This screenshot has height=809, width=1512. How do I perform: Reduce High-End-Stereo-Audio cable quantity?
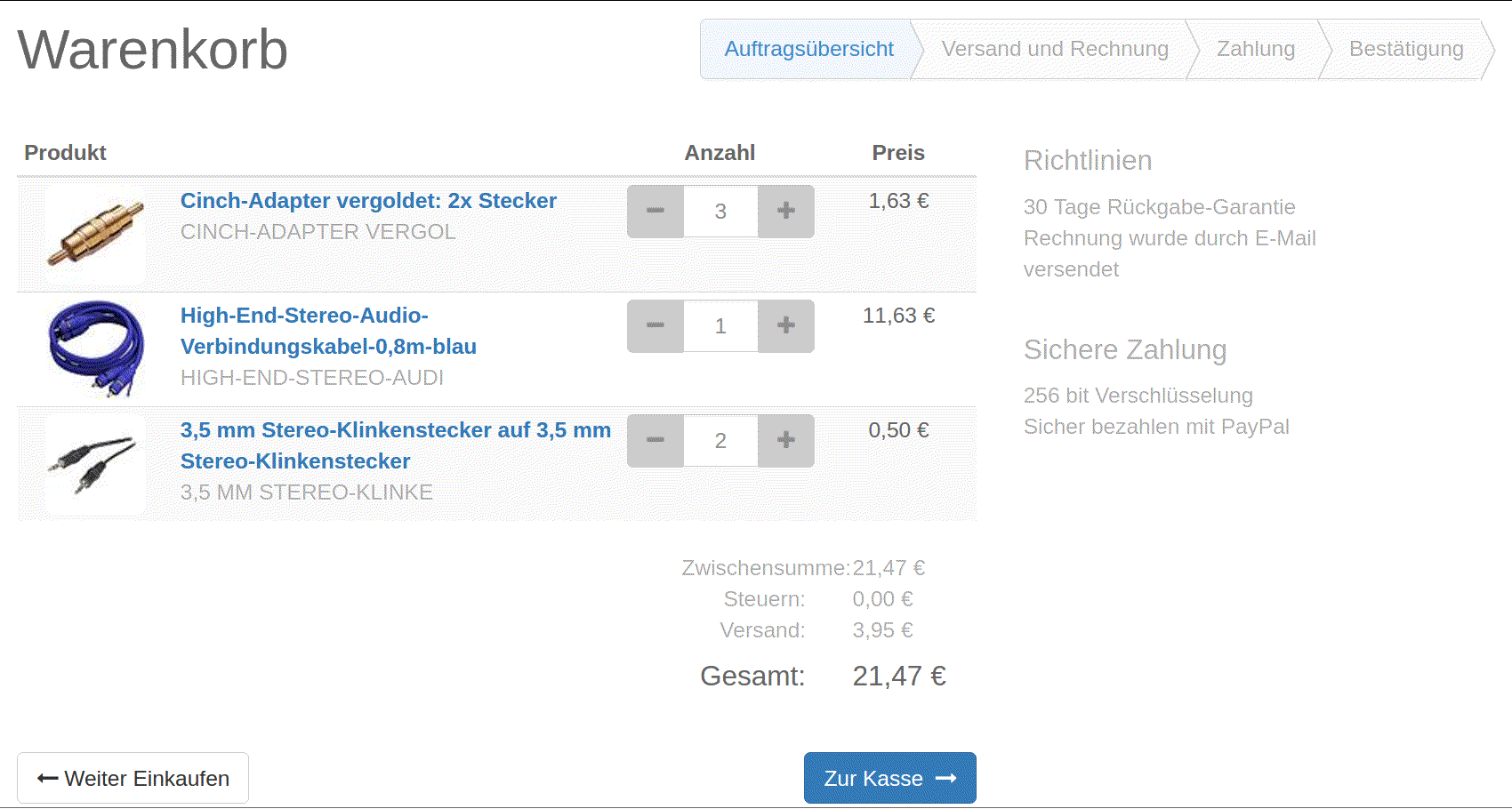pos(655,326)
